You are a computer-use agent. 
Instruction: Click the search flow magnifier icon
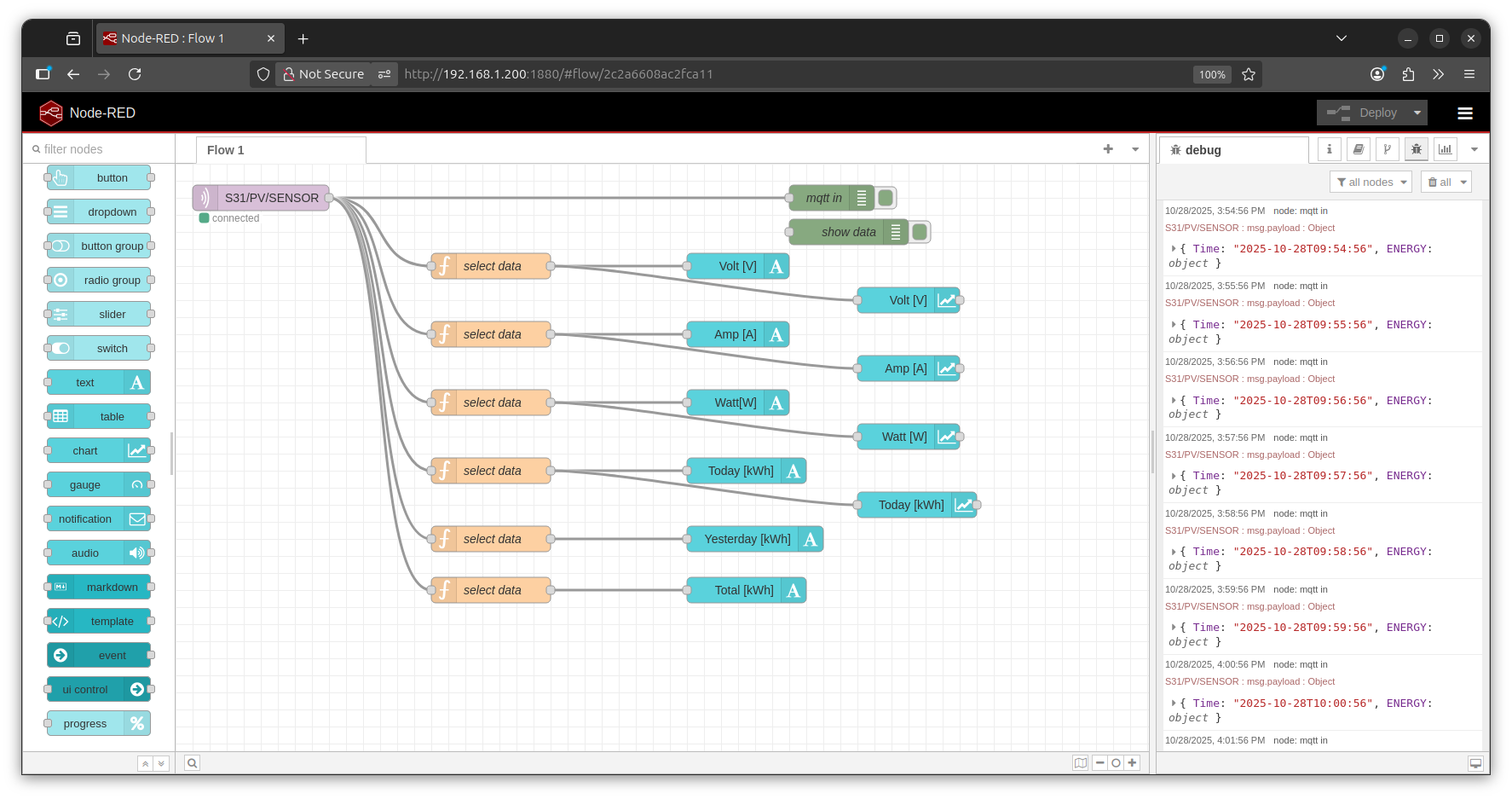pos(193,763)
